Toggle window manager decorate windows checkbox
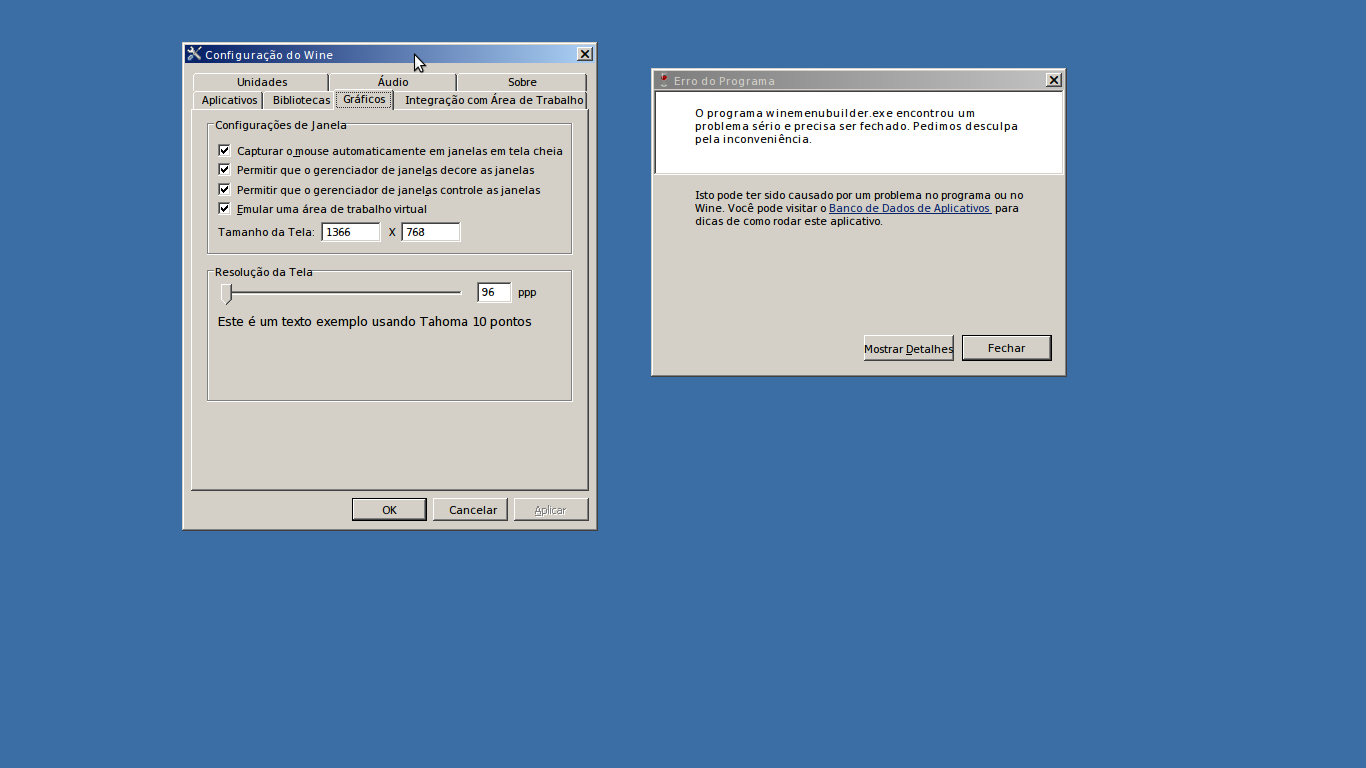The width and height of the screenshot is (1366, 768). tap(224, 170)
